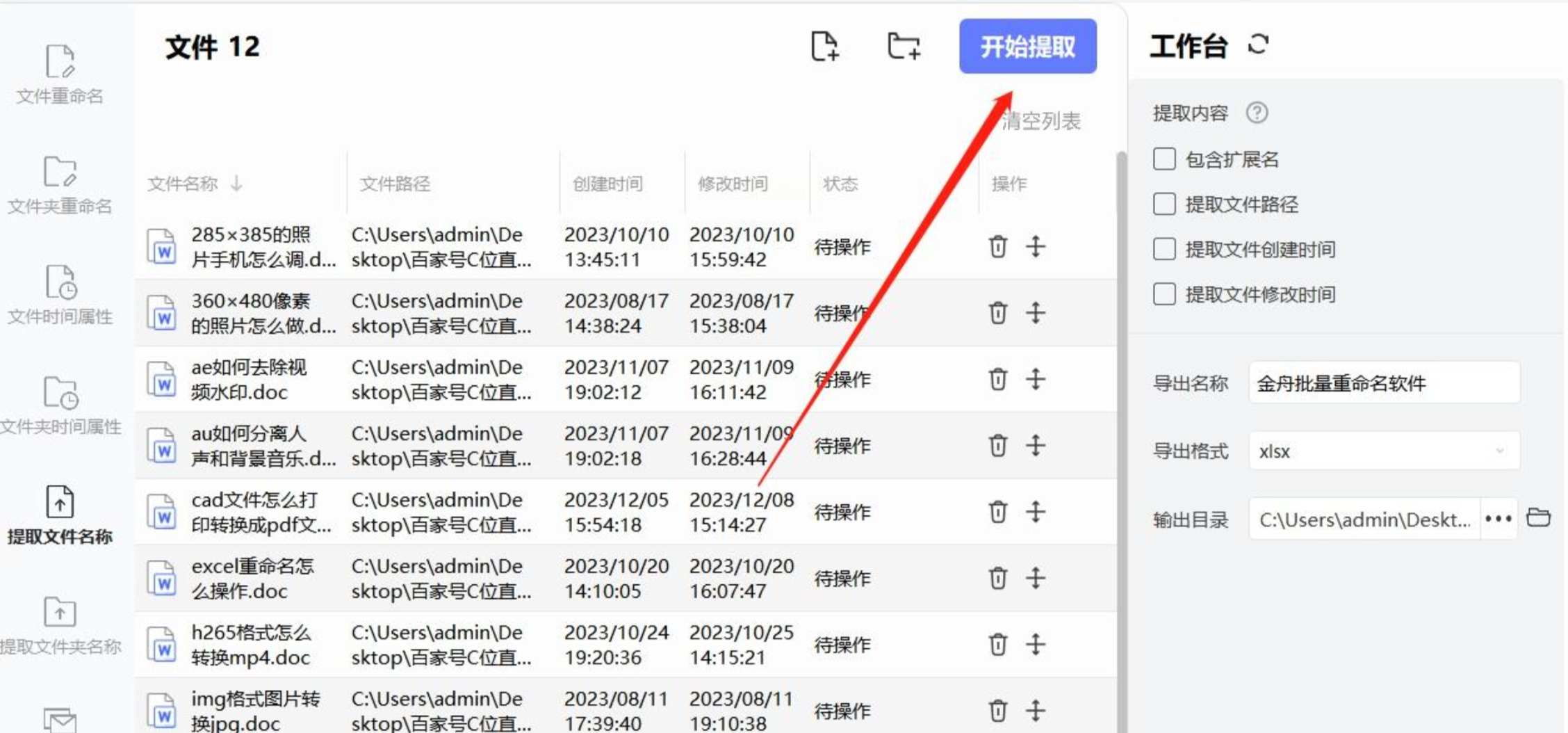1568x733 pixels.
Task: Open the output directory folder icon
Action: pyautogui.click(x=1538, y=518)
